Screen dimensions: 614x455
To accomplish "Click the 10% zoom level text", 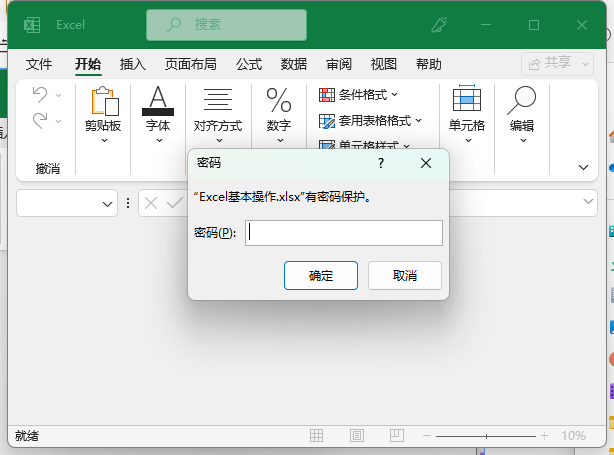I will point(573,435).
